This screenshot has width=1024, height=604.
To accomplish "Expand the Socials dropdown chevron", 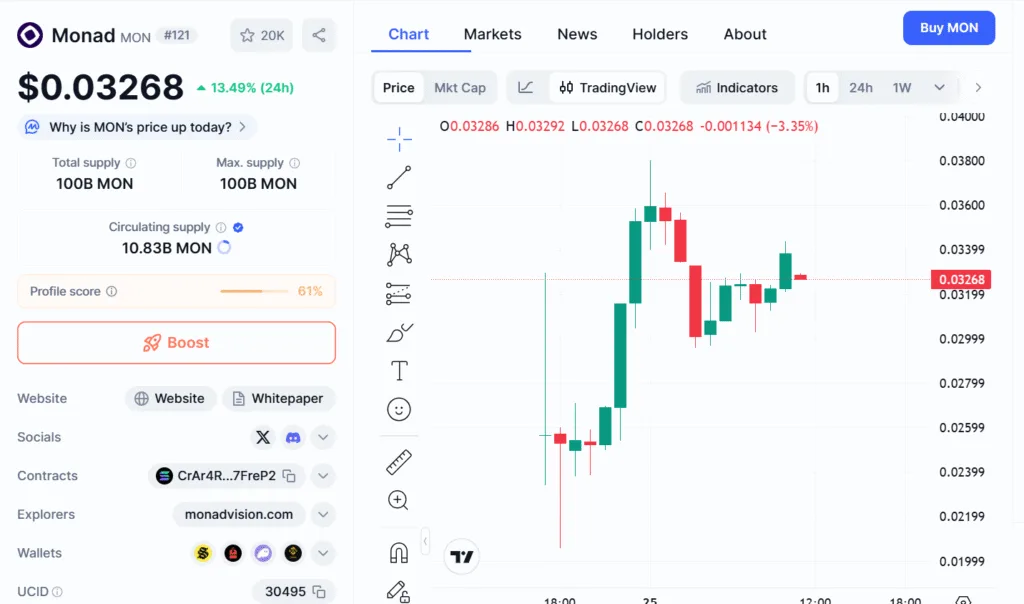I will [322, 437].
